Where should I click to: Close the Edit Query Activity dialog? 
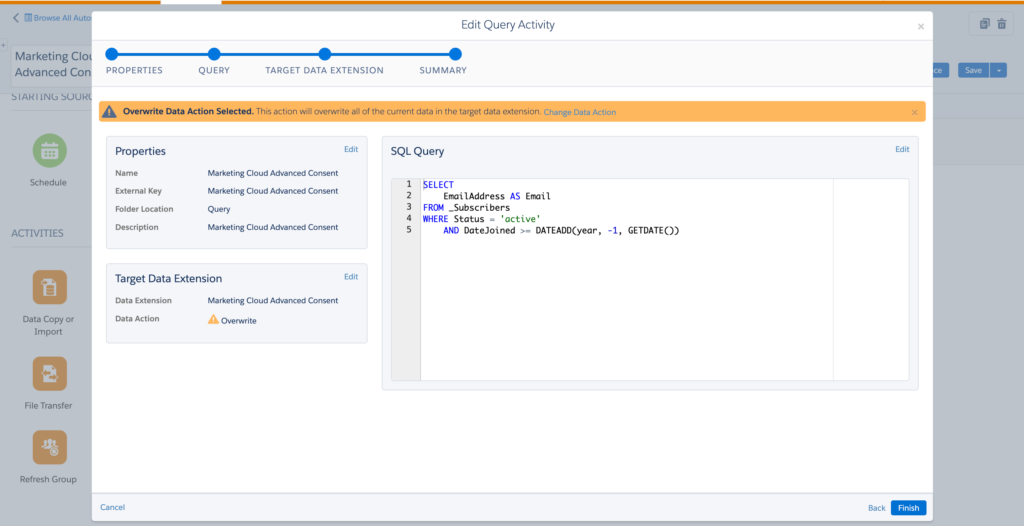click(x=921, y=27)
